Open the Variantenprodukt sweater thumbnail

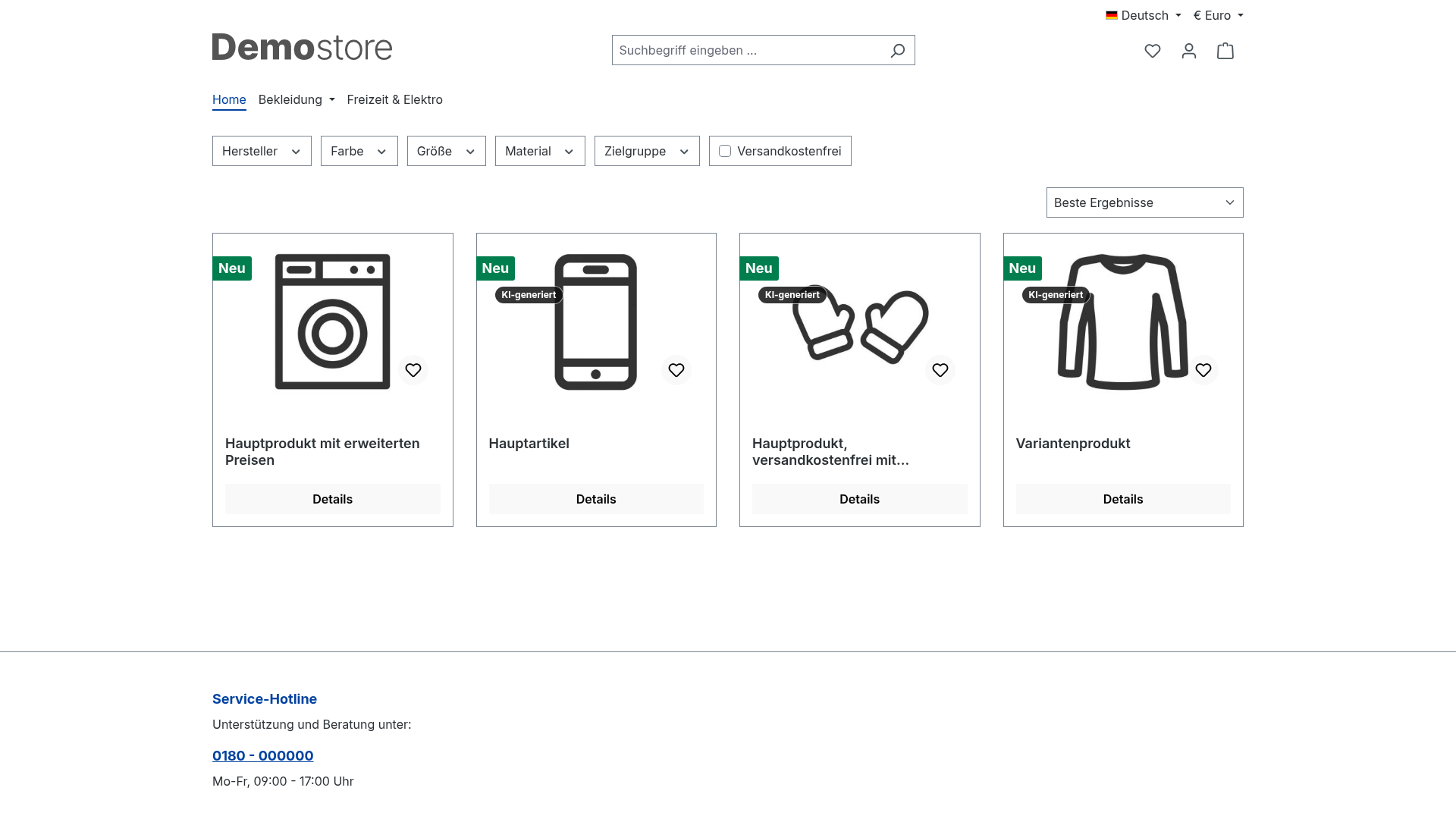click(x=1123, y=322)
